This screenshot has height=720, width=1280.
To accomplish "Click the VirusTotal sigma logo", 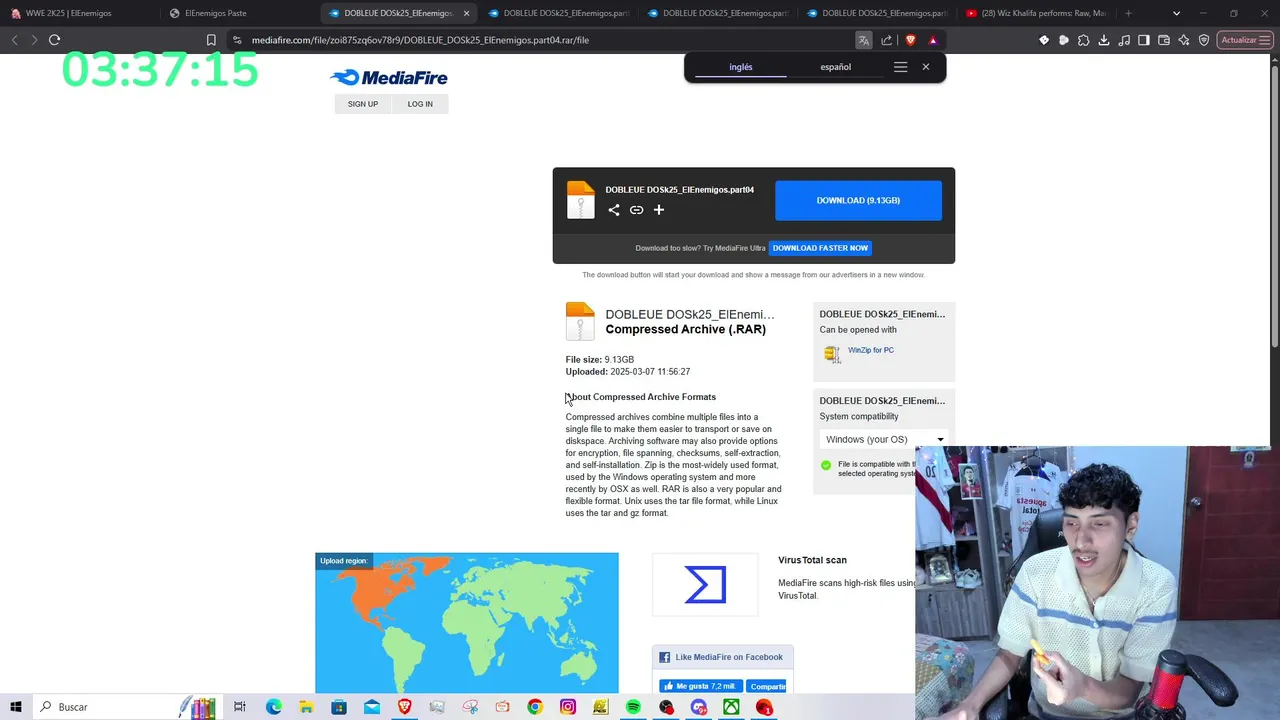I will (705, 585).
